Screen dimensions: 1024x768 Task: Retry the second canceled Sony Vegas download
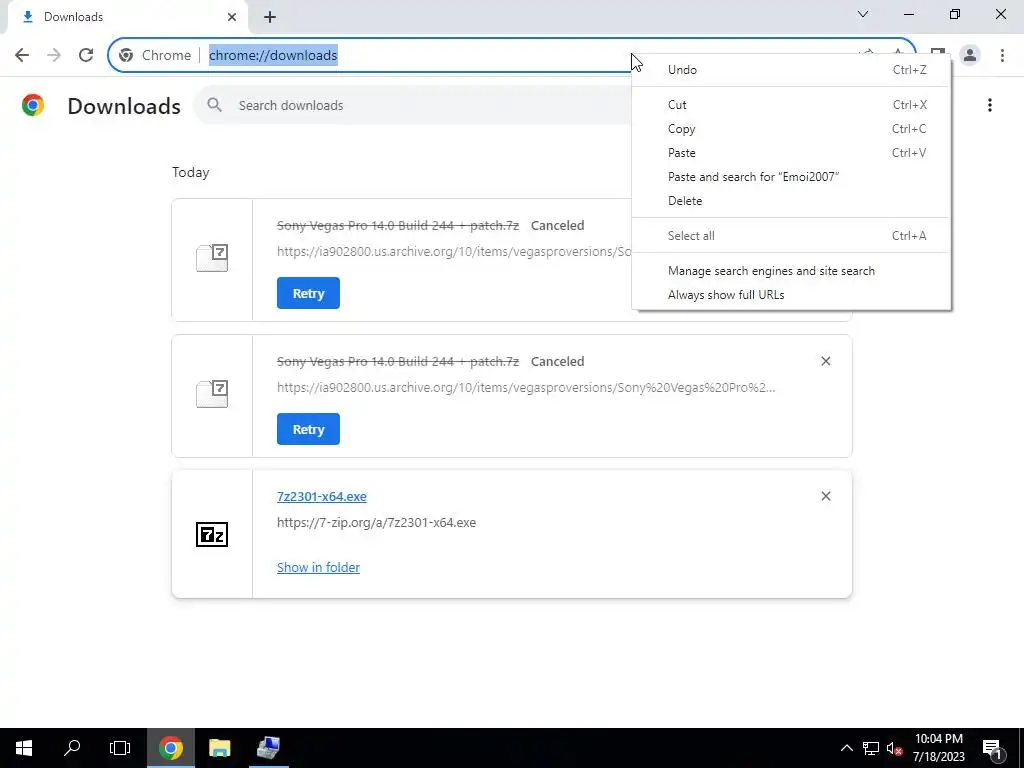[x=308, y=429]
